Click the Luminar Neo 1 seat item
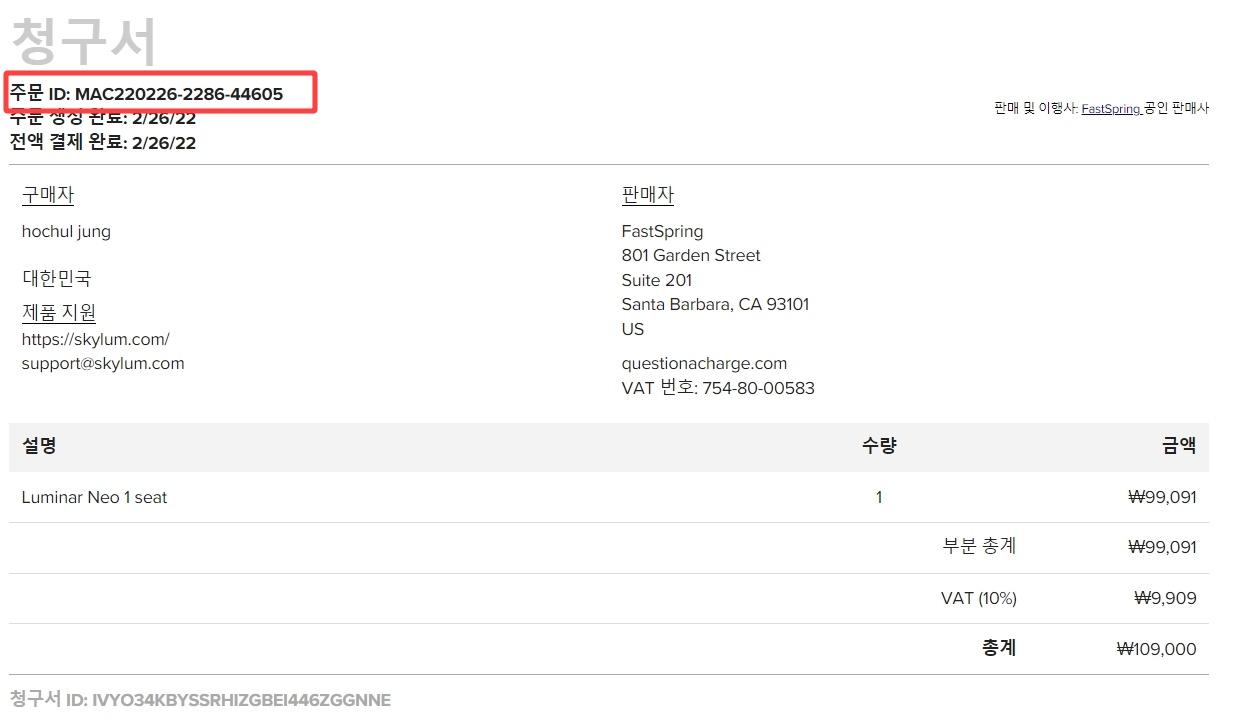Screen dimensions: 1234x727 (94, 498)
